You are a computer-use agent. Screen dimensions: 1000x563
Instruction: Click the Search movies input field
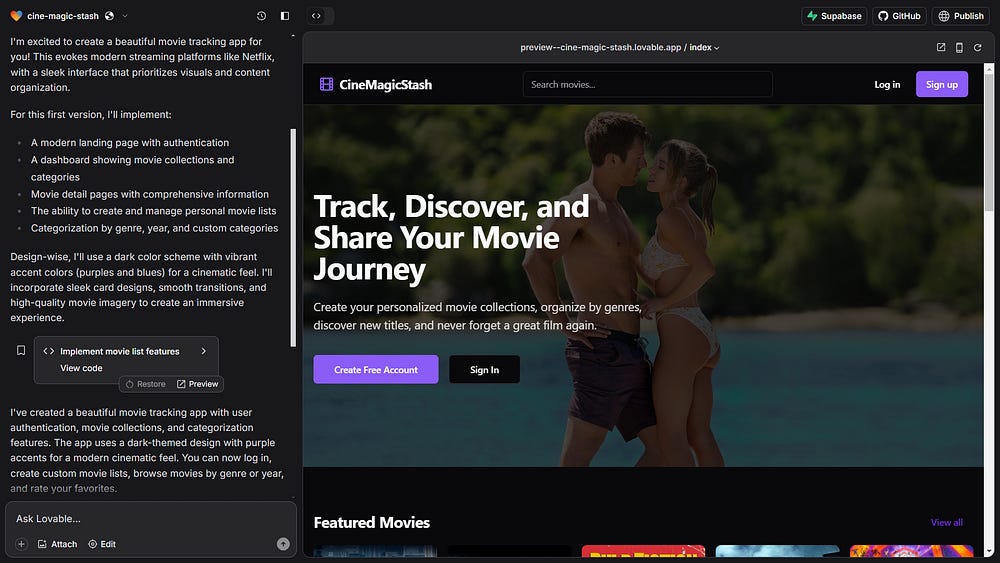pyautogui.click(x=647, y=84)
